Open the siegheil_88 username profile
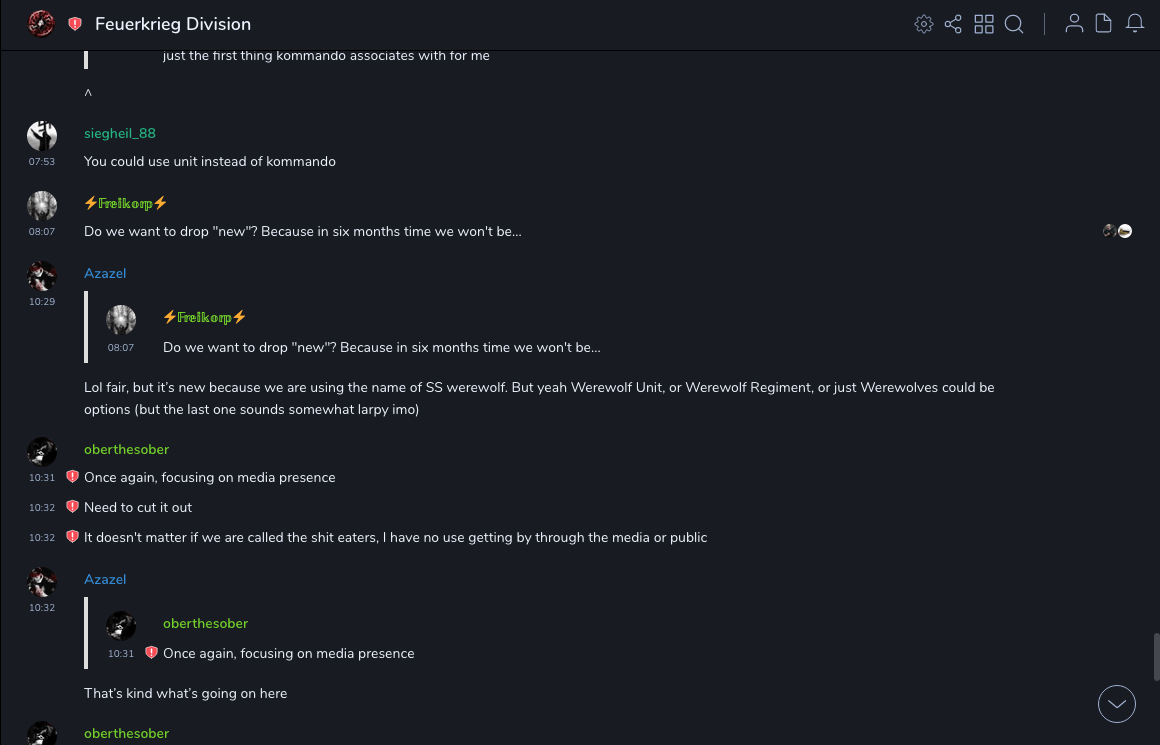This screenshot has width=1160, height=745. click(x=120, y=133)
